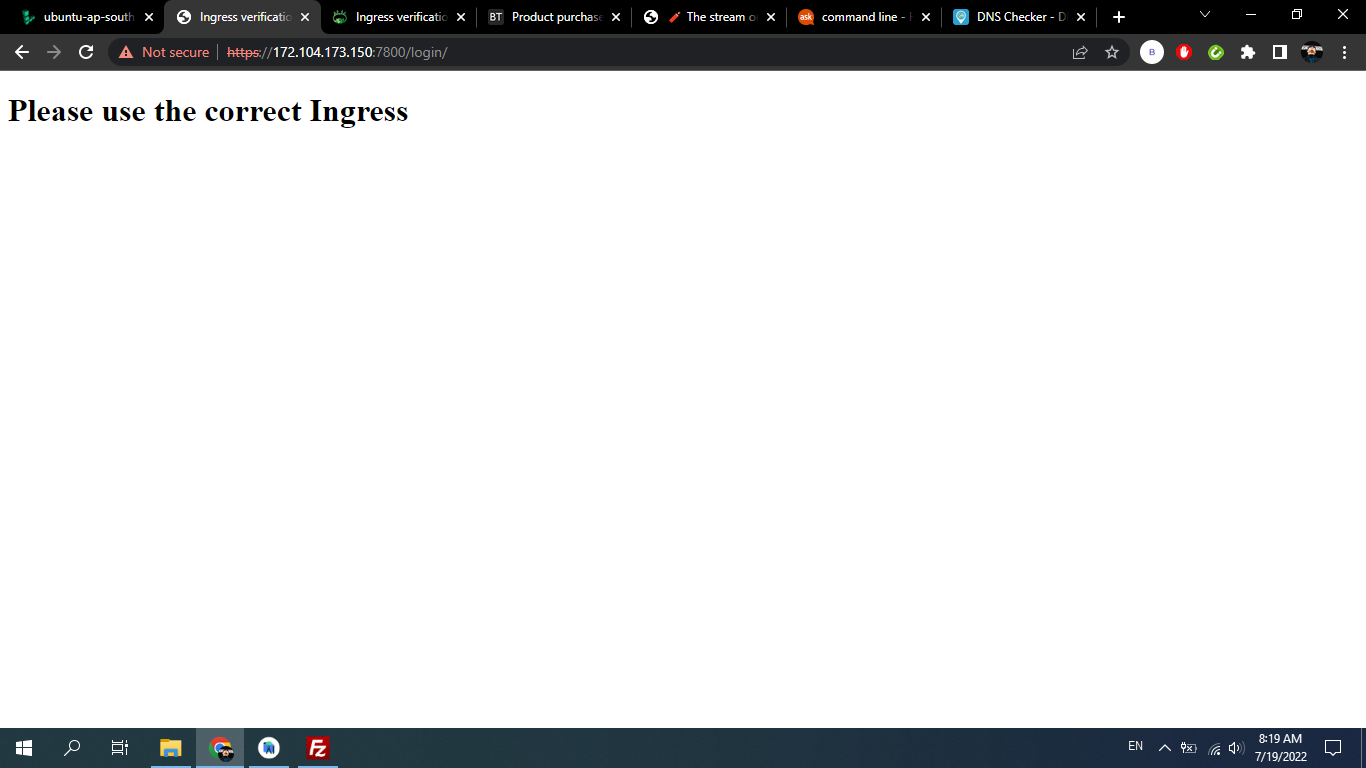Image resolution: width=1366 pixels, height=768 pixels.
Task: Open the clock showing 8:19 AM
Action: (x=1281, y=748)
